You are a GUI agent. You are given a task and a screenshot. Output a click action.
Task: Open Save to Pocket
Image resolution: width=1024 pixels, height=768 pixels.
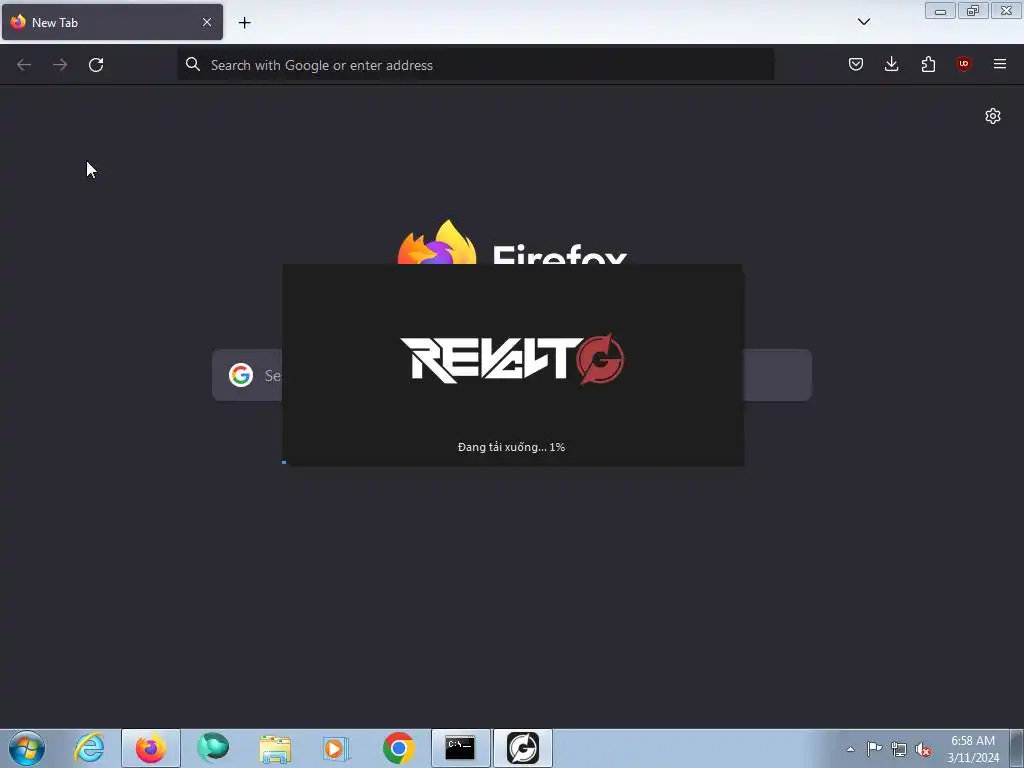[856, 64]
